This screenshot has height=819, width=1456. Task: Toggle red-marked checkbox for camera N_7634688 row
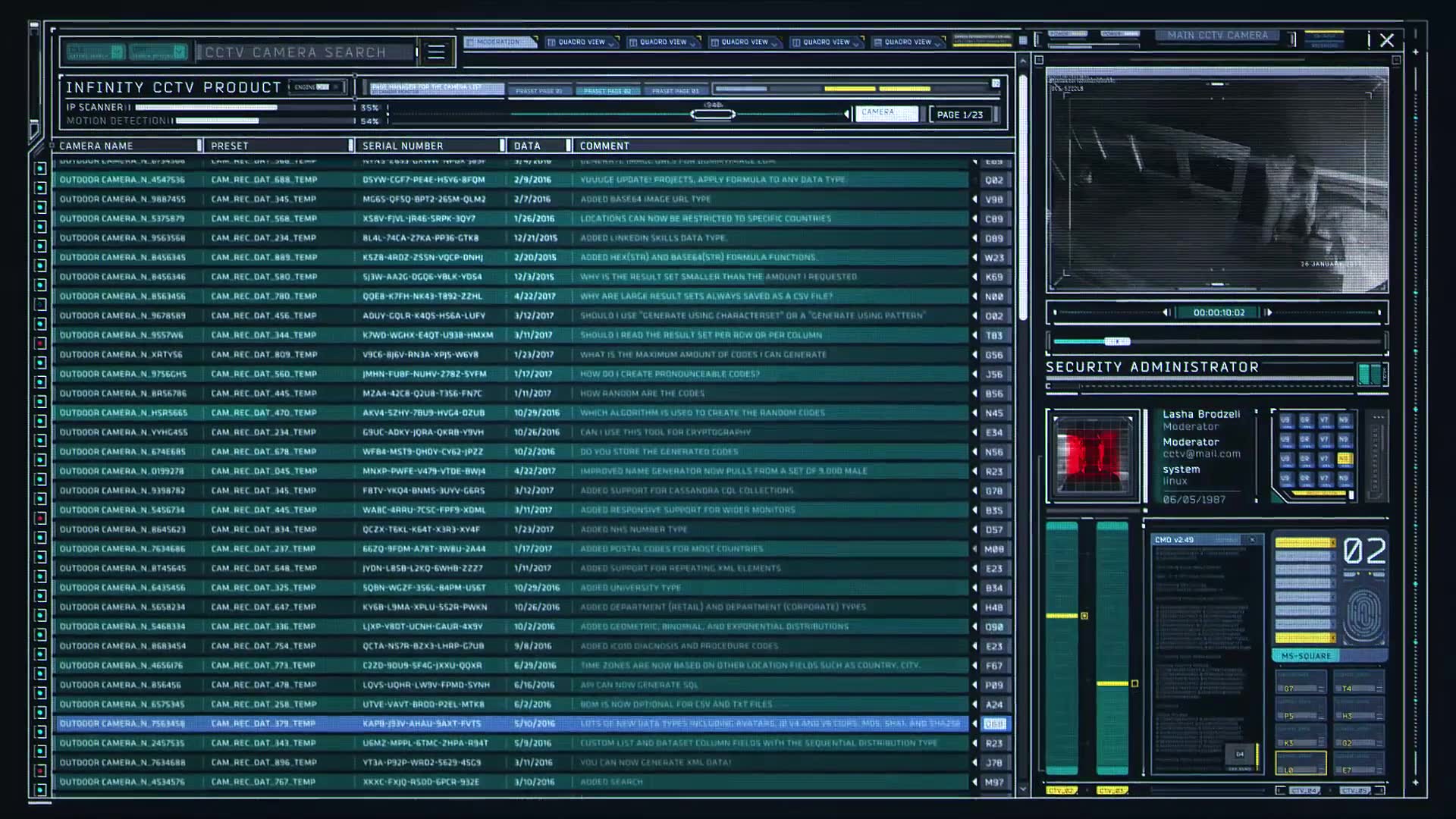pos(41,770)
